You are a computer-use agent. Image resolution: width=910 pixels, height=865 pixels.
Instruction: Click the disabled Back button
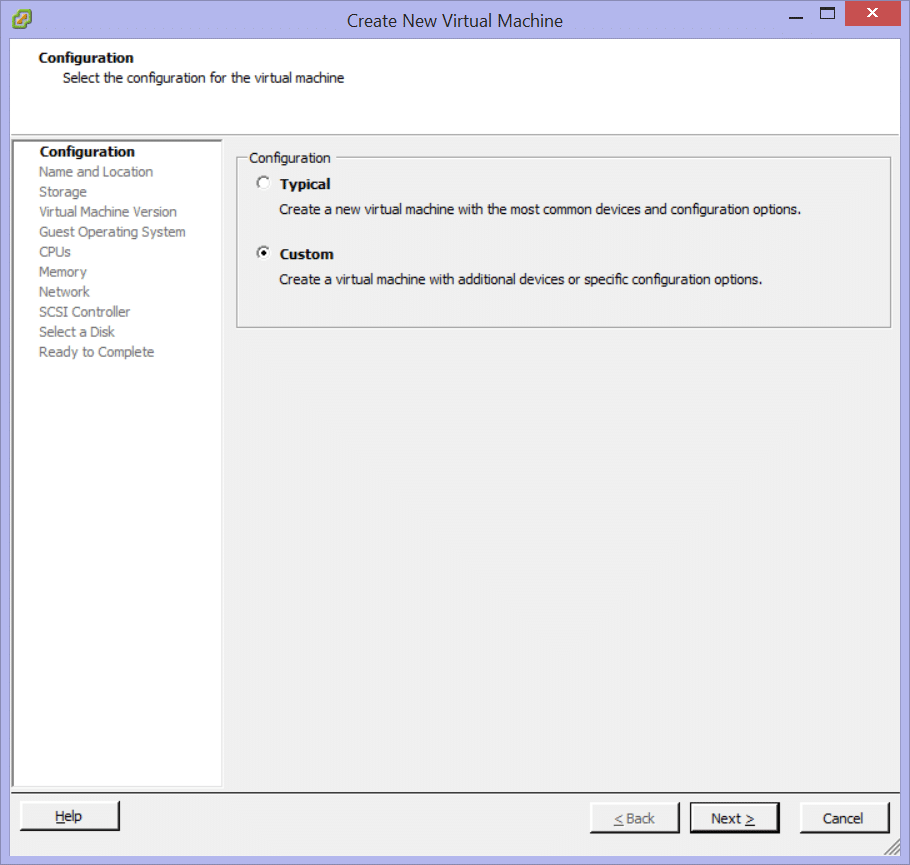pyautogui.click(x=634, y=818)
